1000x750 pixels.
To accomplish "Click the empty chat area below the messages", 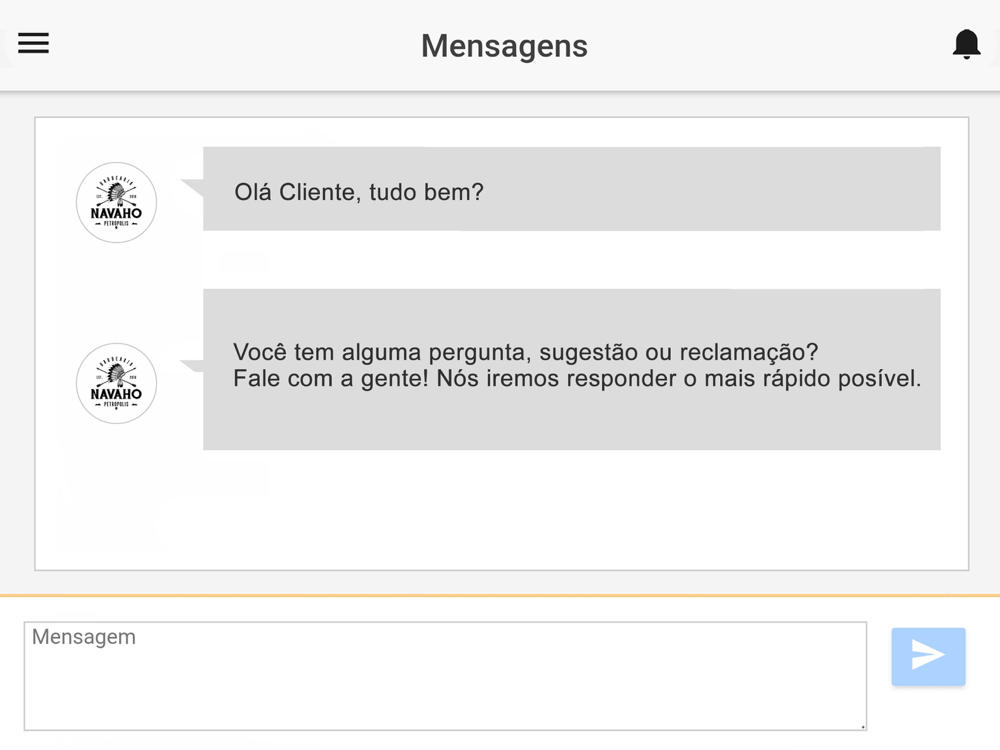I will tap(501, 510).
